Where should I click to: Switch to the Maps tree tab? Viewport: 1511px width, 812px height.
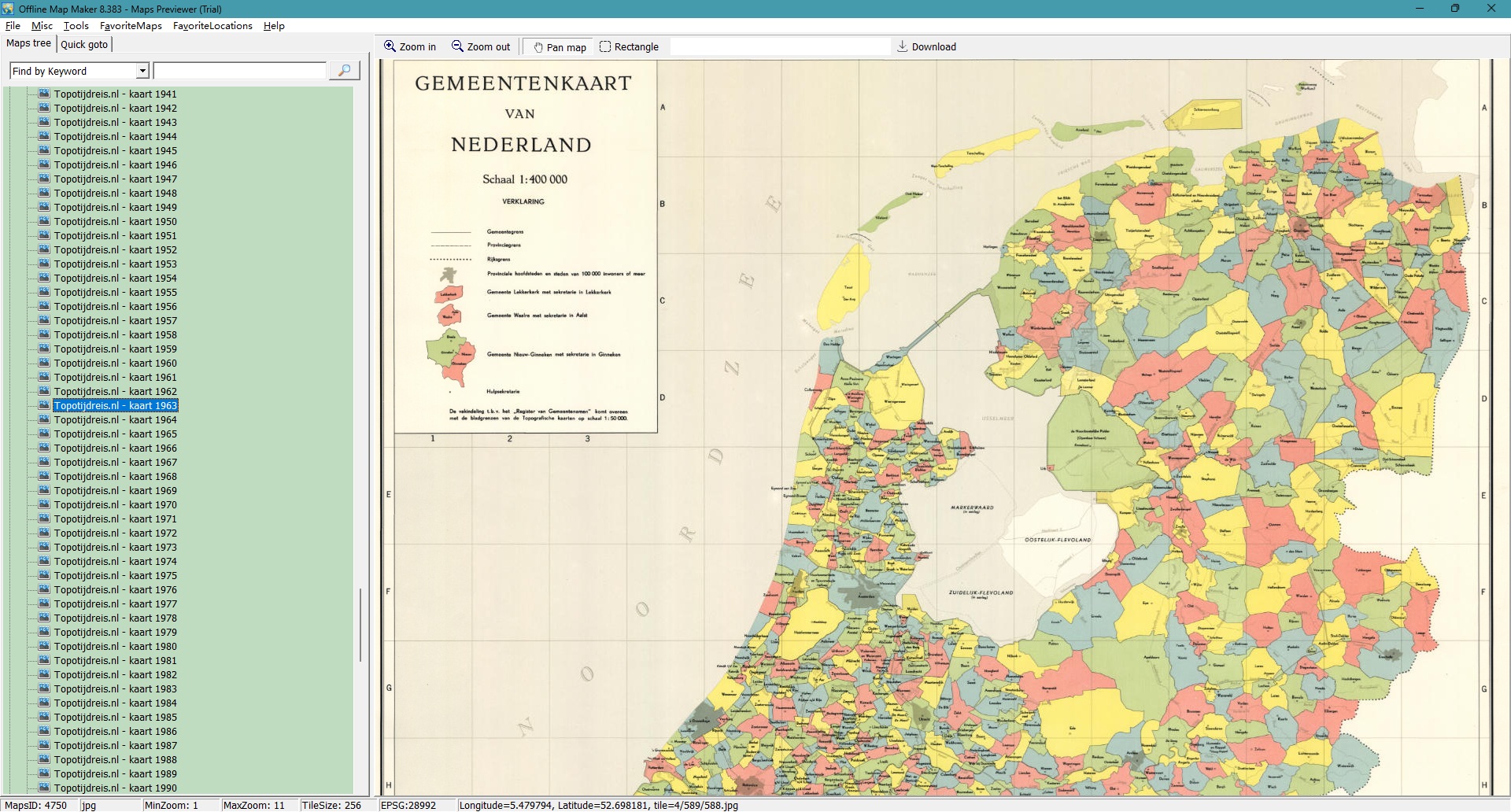(x=28, y=43)
